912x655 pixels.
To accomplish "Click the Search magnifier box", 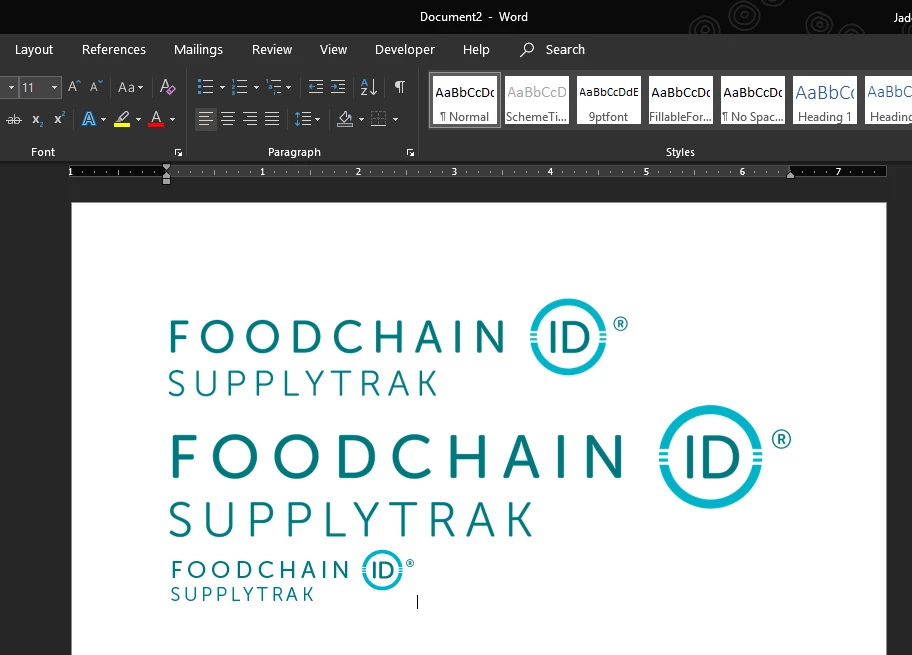I will pyautogui.click(x=553, y=49).
